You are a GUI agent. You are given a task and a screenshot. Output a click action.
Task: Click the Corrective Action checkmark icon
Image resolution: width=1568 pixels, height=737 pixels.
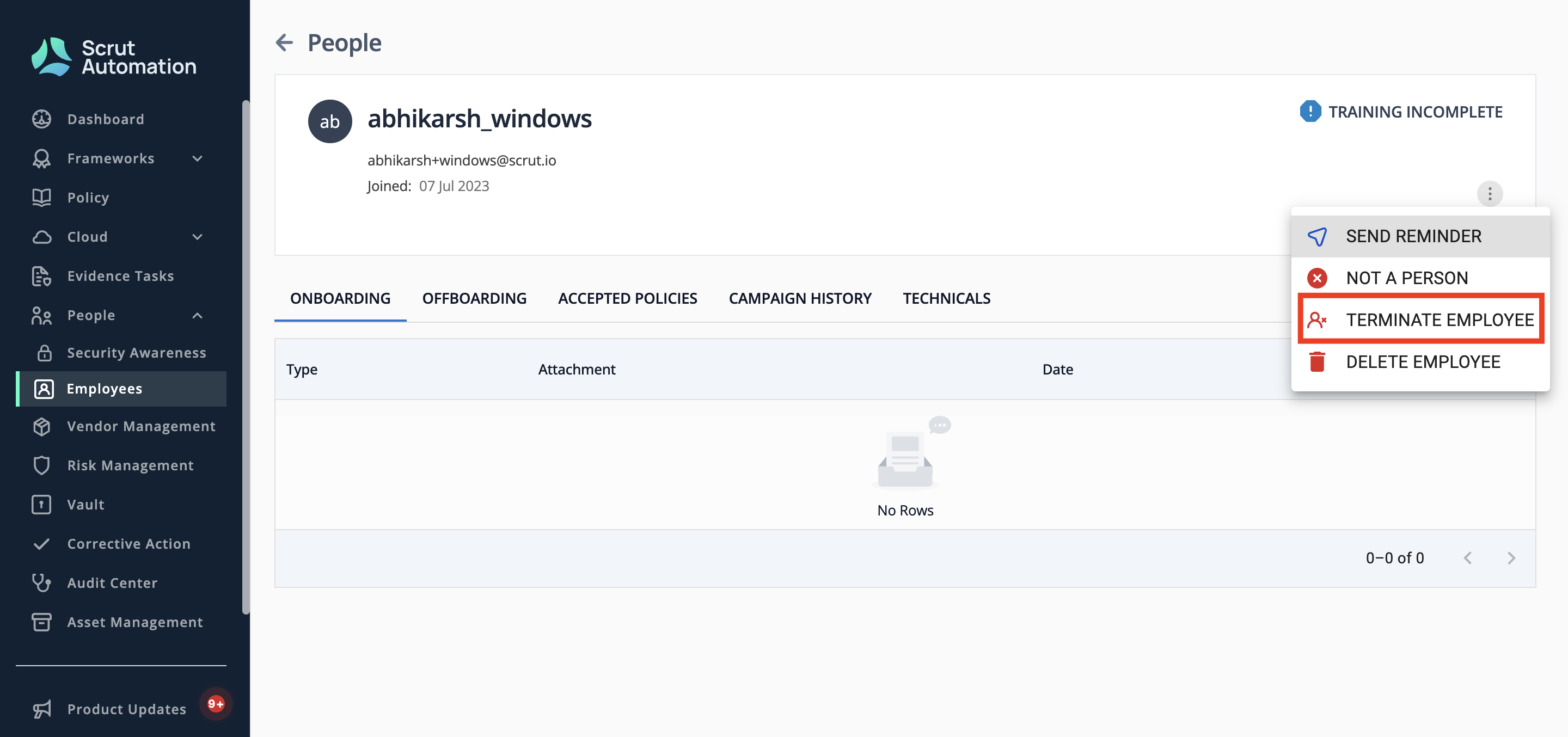coord(41,544)
